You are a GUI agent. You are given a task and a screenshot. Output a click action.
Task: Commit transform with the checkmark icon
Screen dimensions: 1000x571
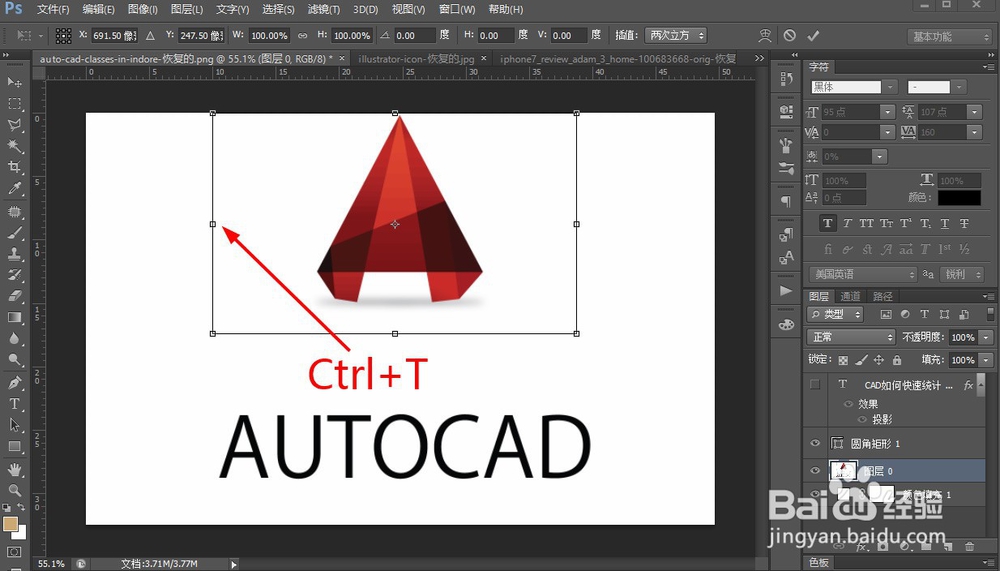point(813,36)
